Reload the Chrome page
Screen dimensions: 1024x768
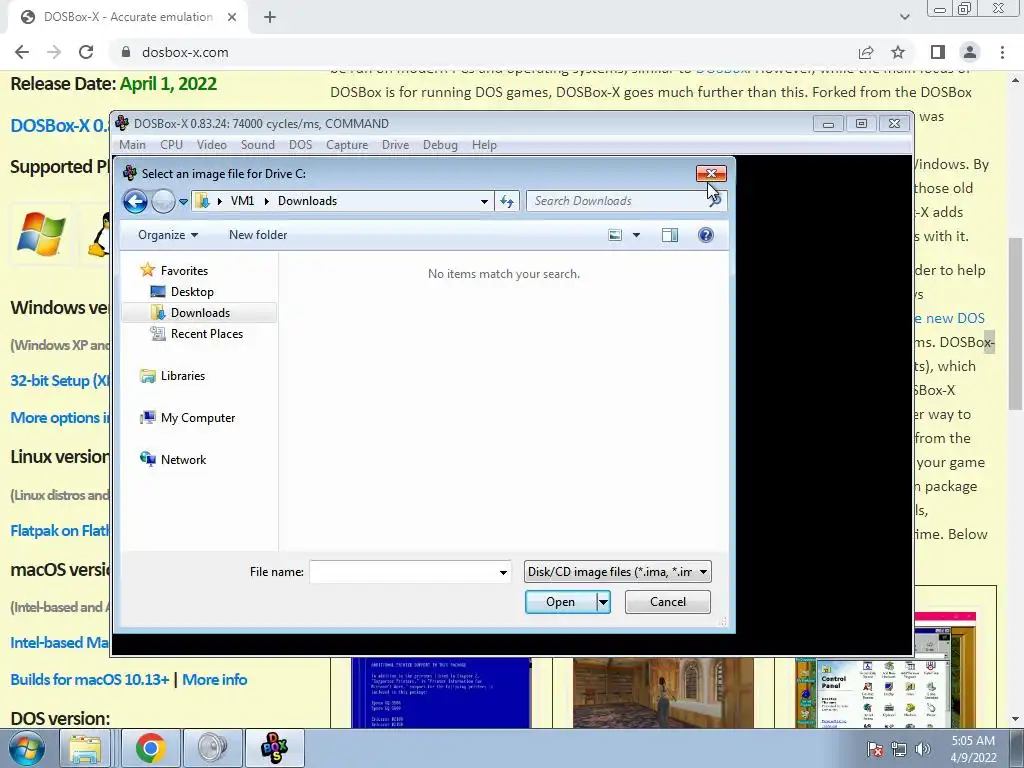click(x=86, y=52)
